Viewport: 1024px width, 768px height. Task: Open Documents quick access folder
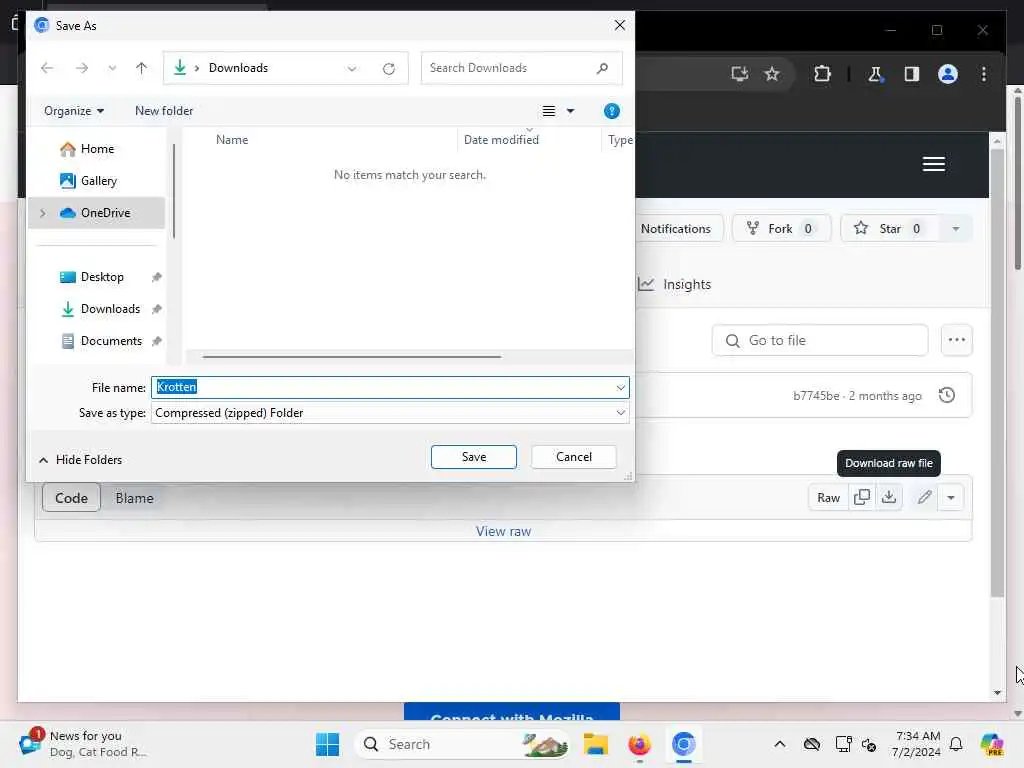click(x=111, y=341)
